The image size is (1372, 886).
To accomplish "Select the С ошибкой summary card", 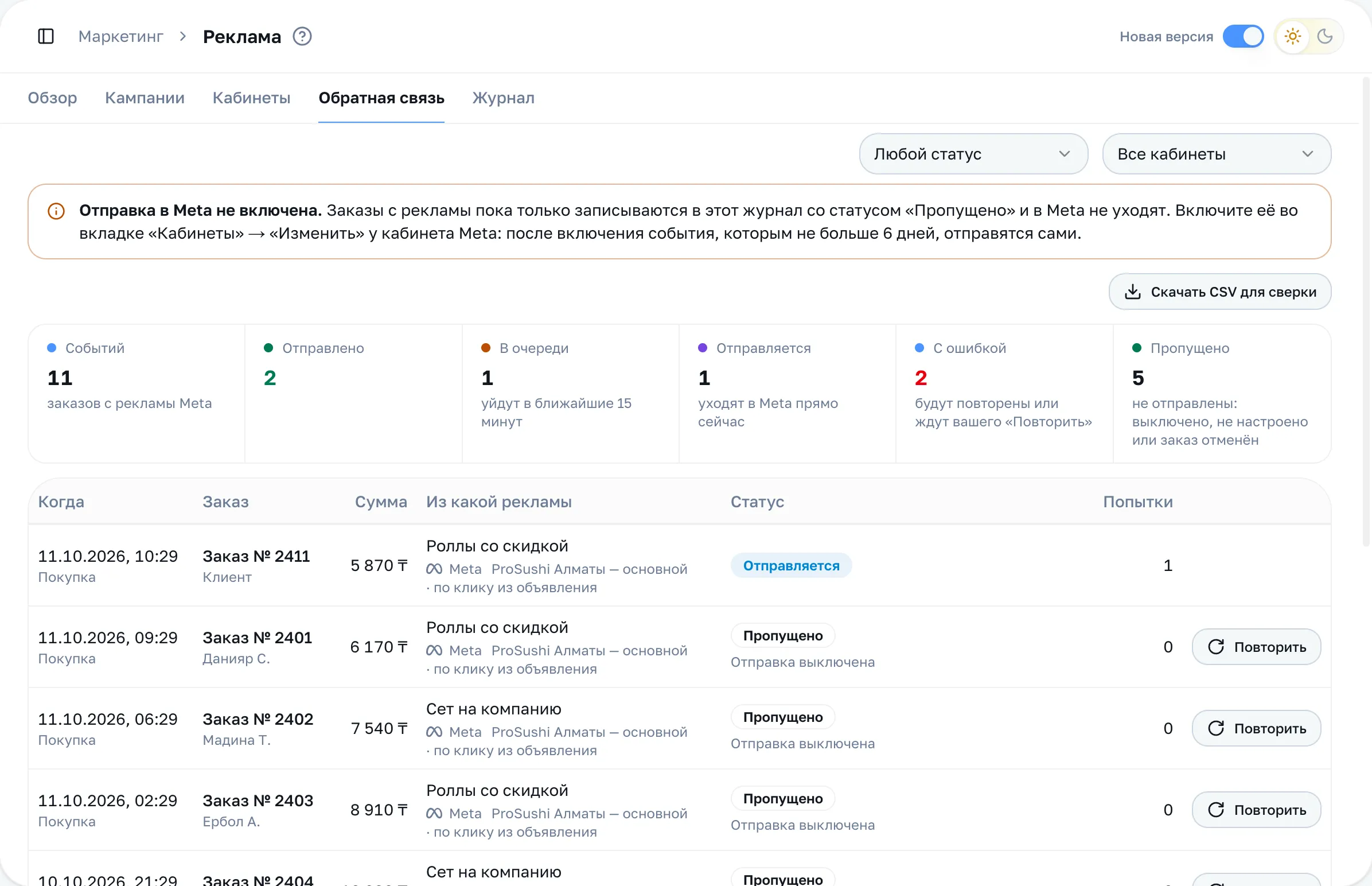I will click(x=1004, y=394).
